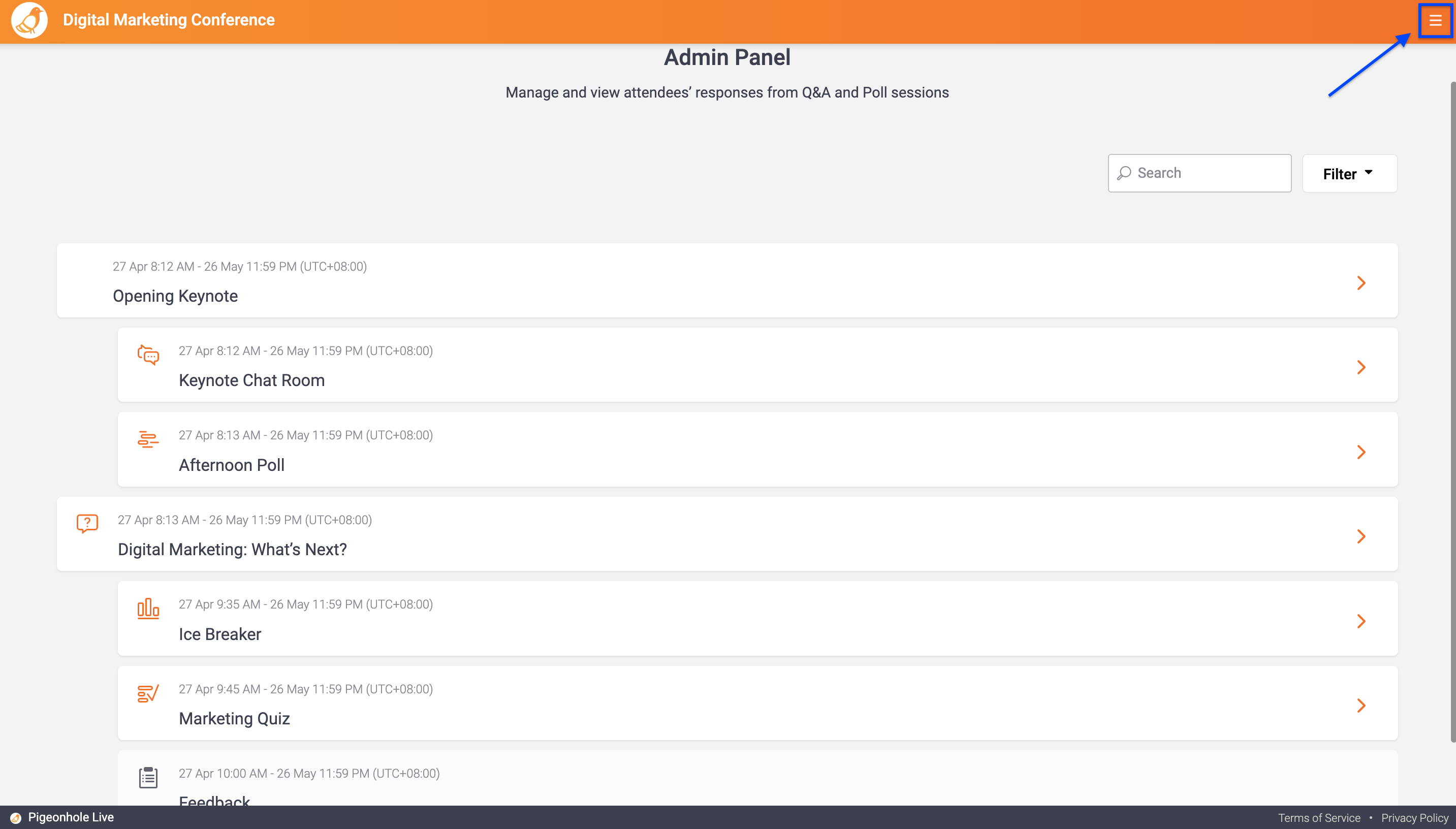Open the Terms of Service link

(1319, 817)
